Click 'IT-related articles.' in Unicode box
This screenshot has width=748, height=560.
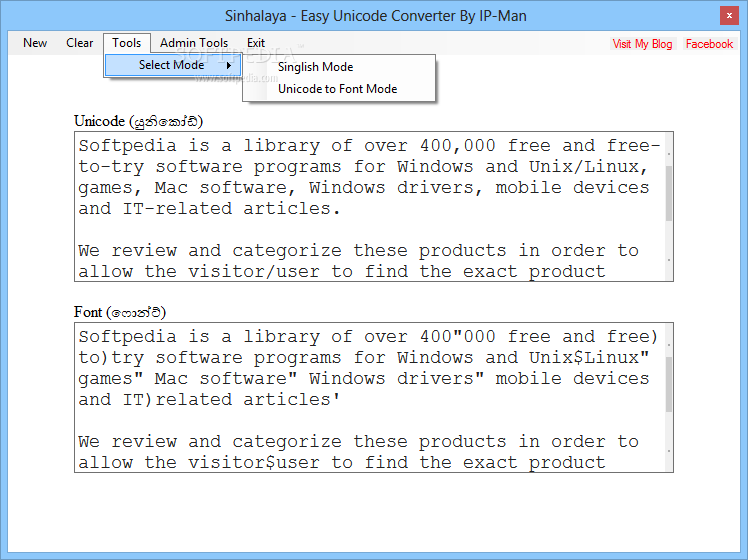[232, 209]
